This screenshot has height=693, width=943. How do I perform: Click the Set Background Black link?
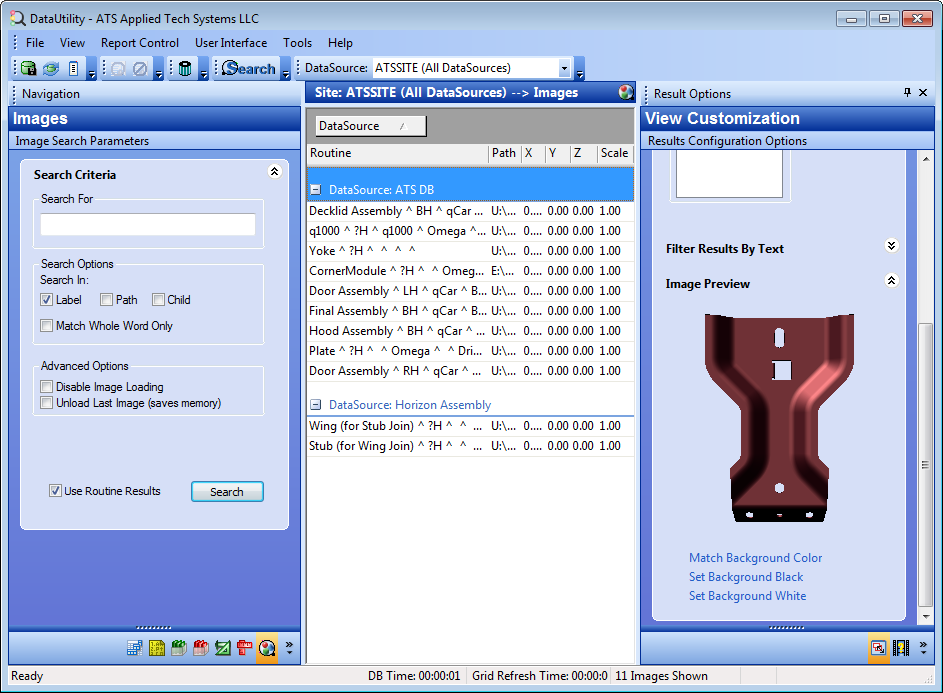click(746, 577)
